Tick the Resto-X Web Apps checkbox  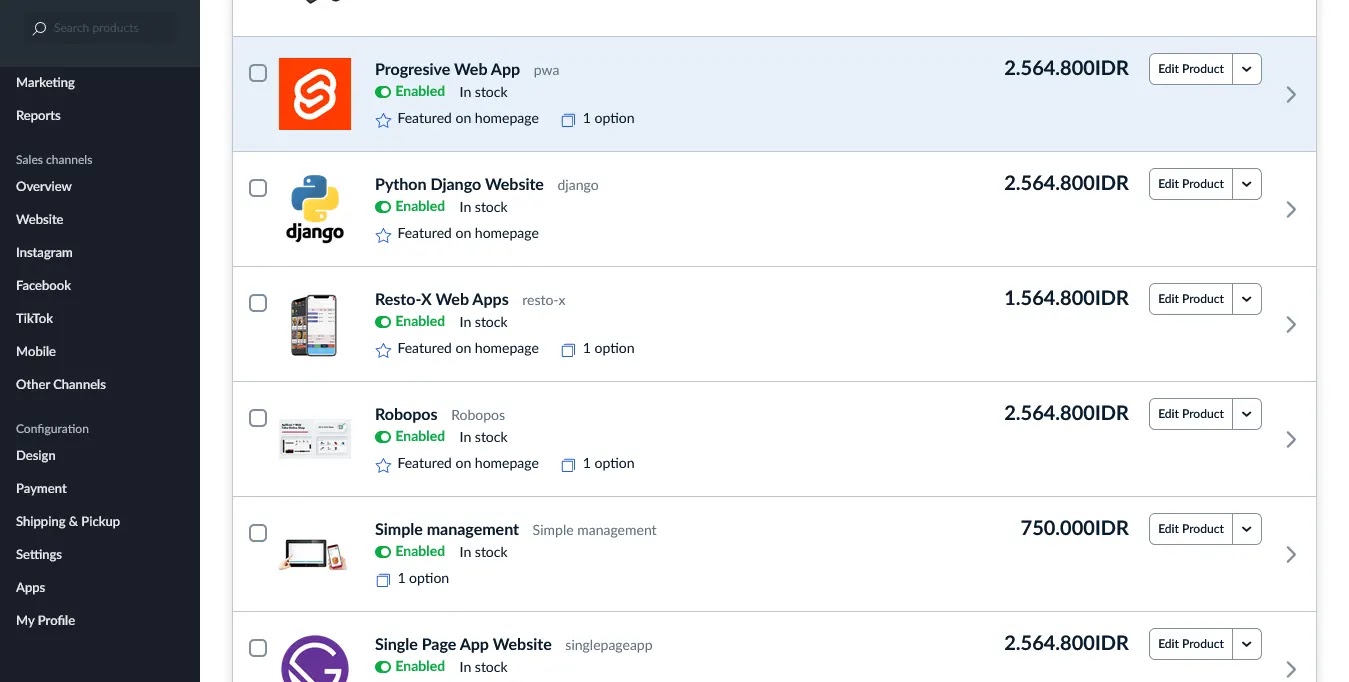pyautogui.click(x=258, y=303)
